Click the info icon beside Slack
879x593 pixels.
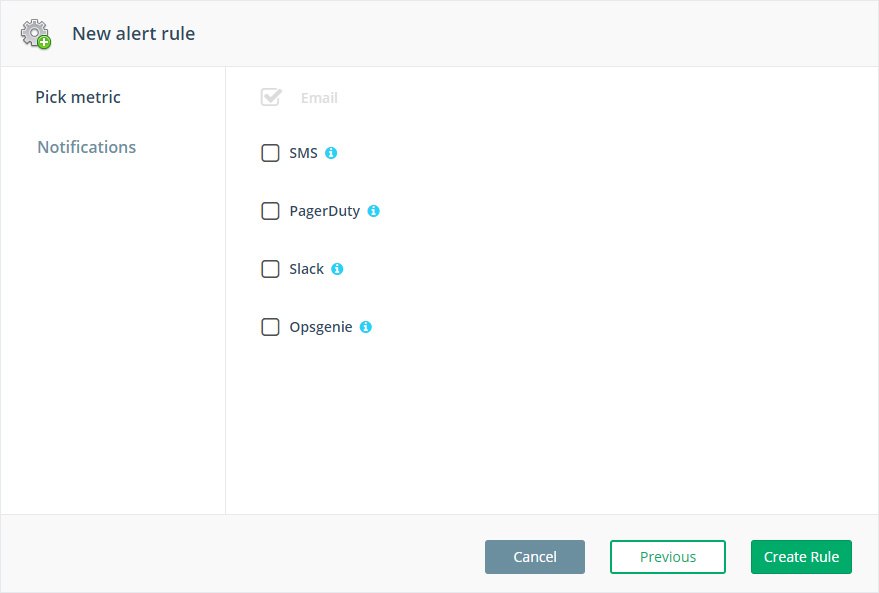pyautogui.click(x=337, y=269)
